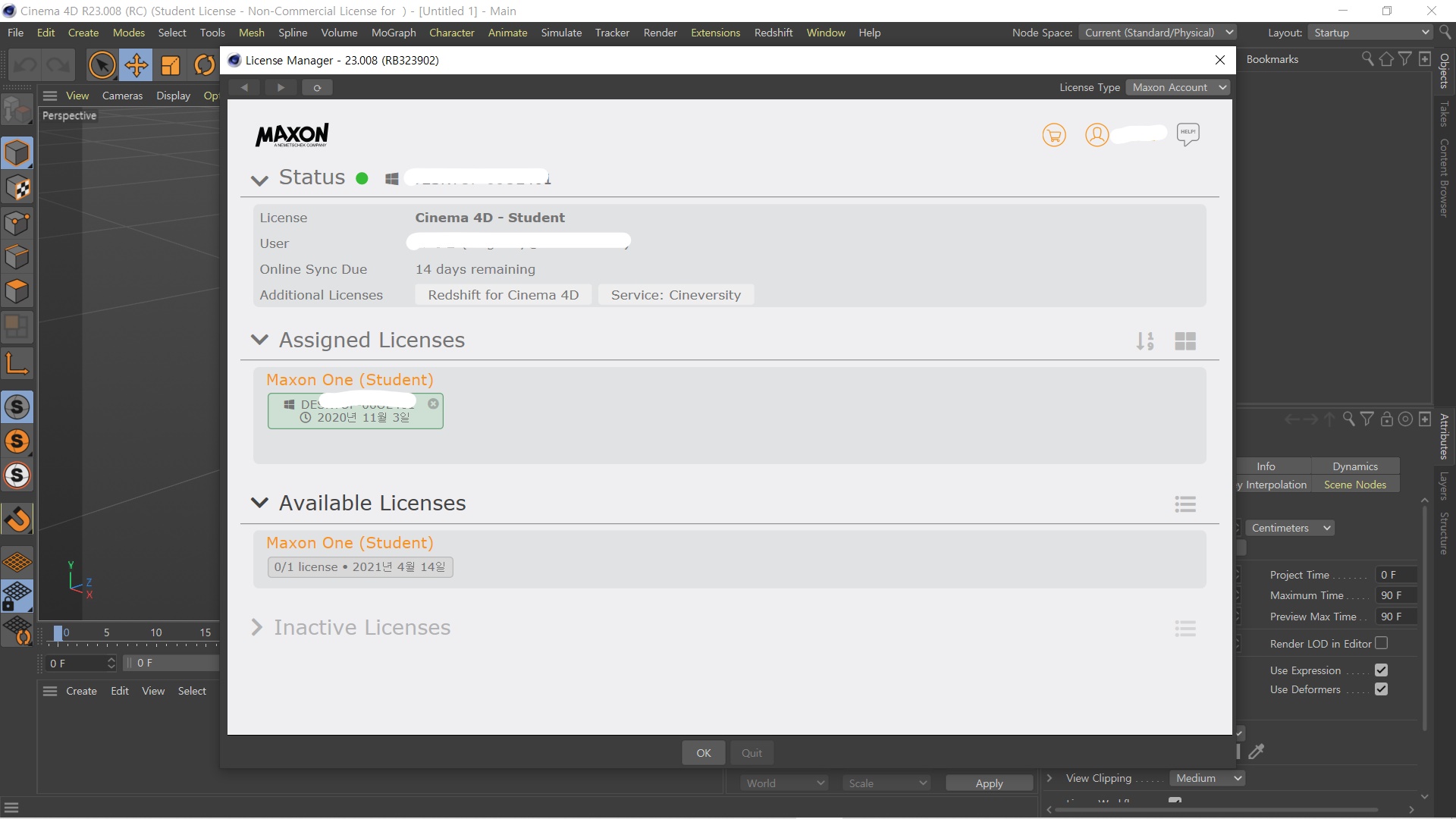
Task: Open the Help speech bubble icon
Action: coord(1188,134)
